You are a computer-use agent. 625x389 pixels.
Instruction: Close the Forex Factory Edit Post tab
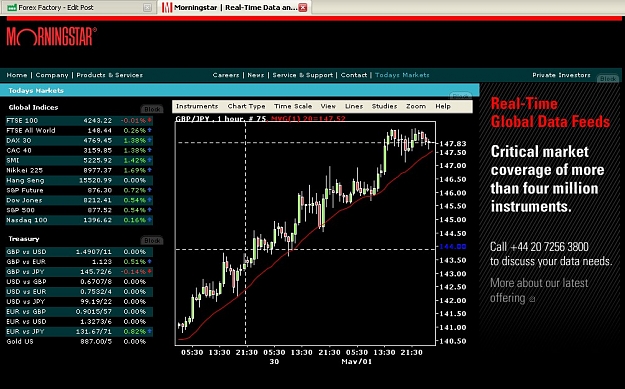(147, 8)
